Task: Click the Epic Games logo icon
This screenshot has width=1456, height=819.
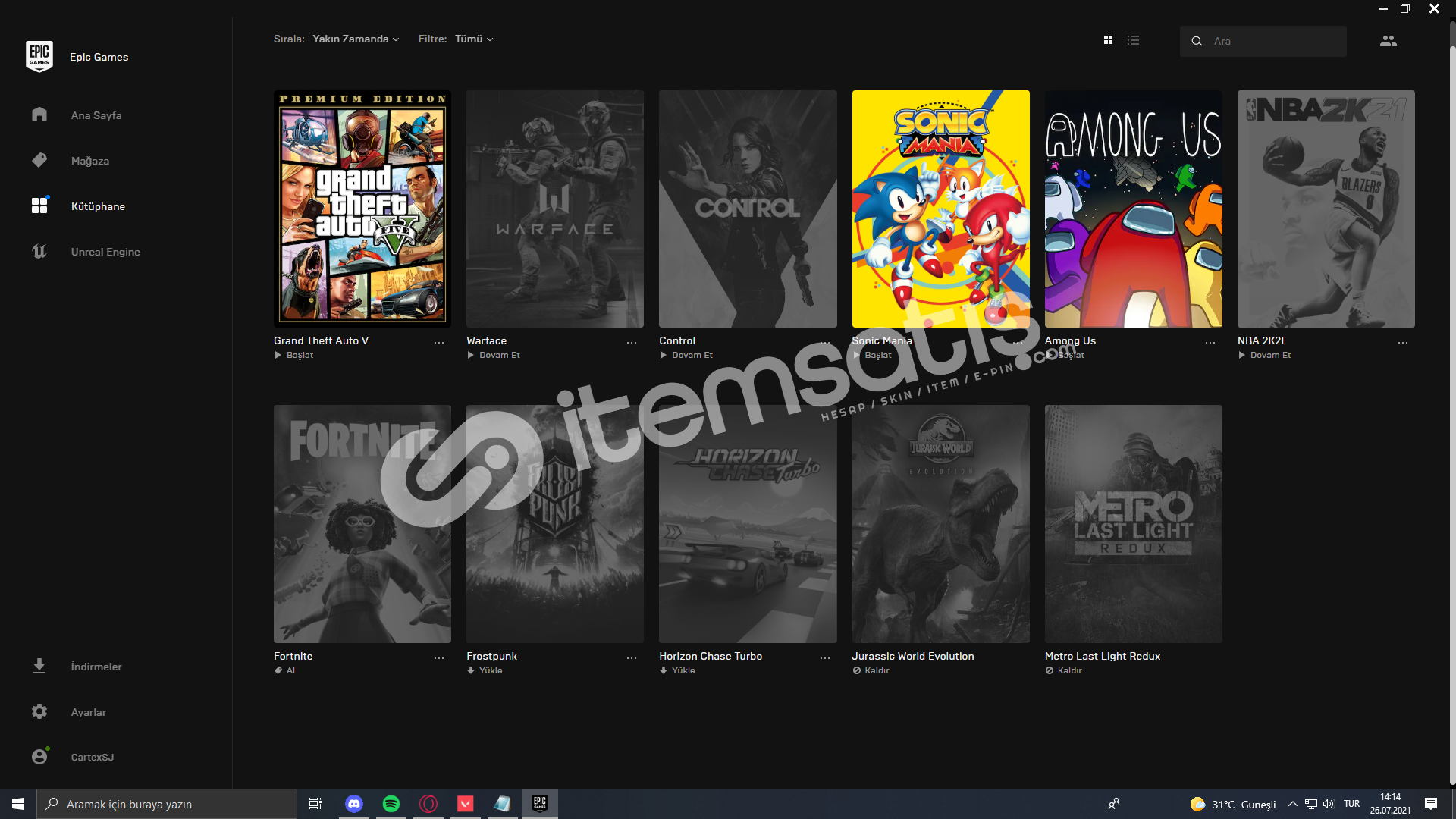Action: tap(39, 57)
